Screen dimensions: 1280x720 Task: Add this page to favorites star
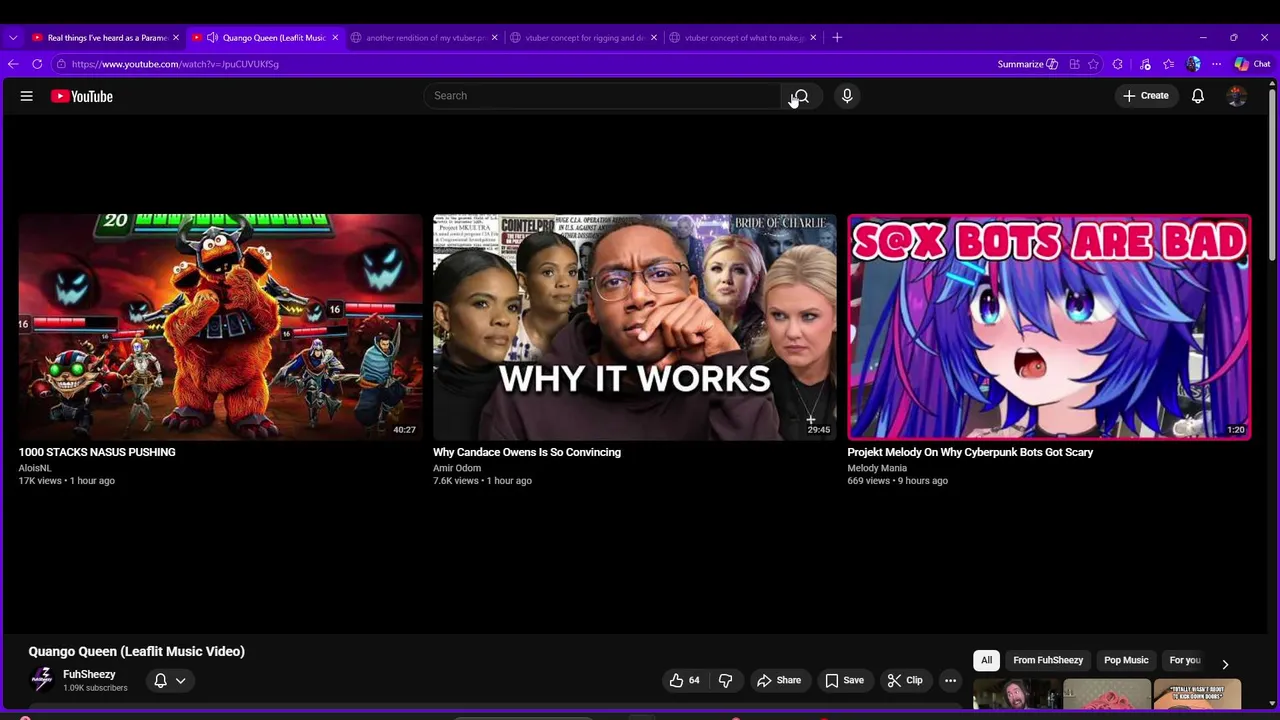[x=1094, y=64]
